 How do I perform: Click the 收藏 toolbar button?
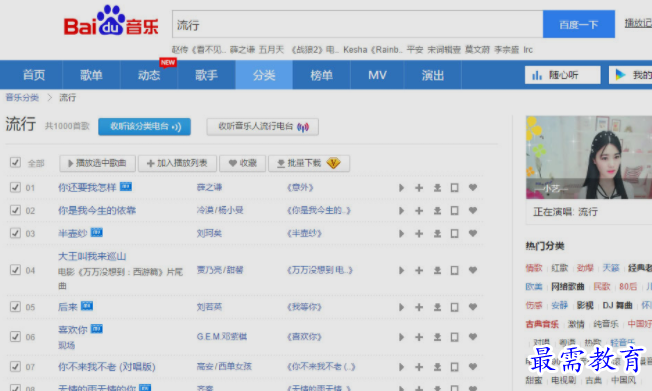tap(243, 163)
